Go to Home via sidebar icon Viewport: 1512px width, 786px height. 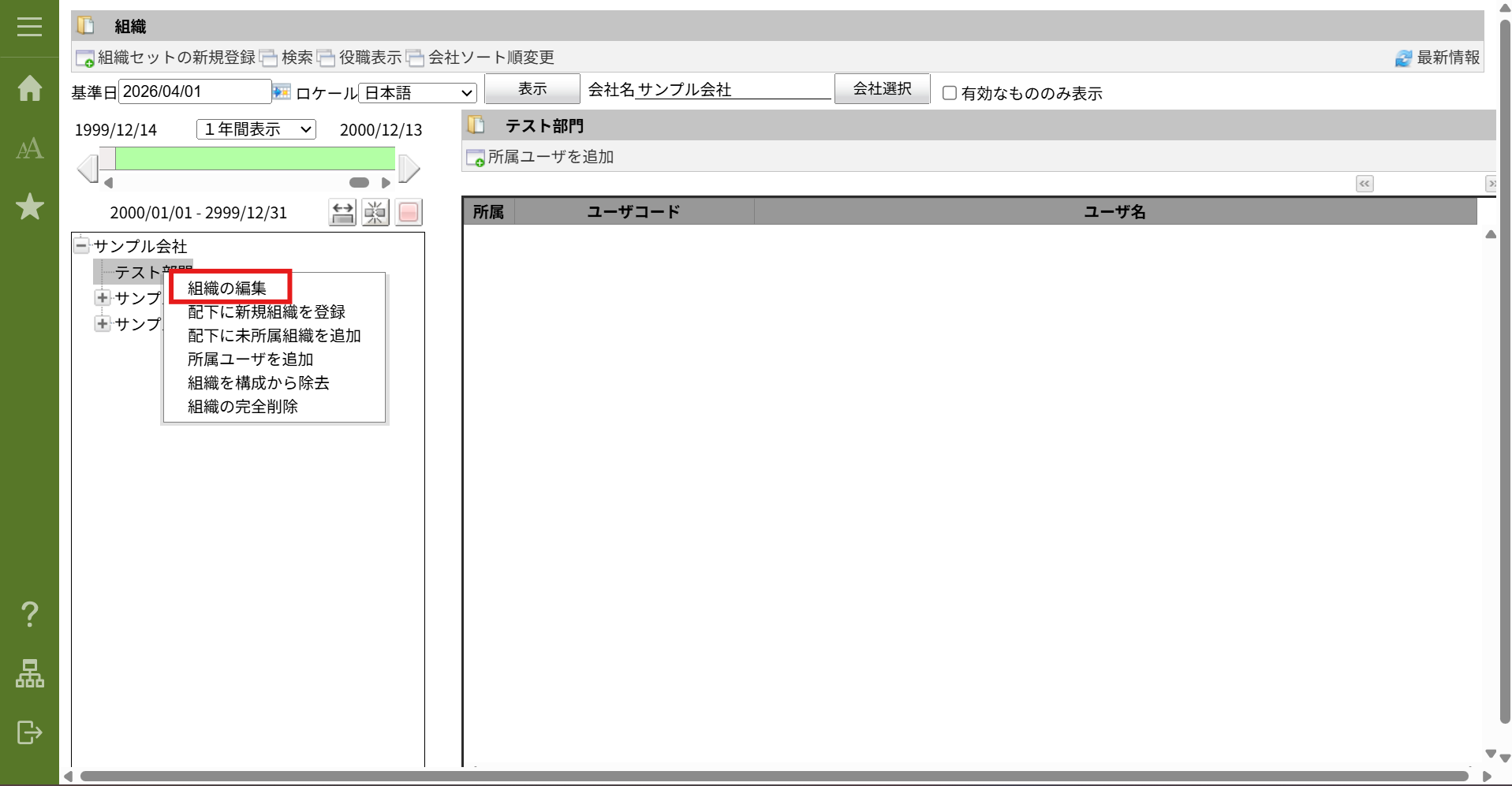pos(29,88)
